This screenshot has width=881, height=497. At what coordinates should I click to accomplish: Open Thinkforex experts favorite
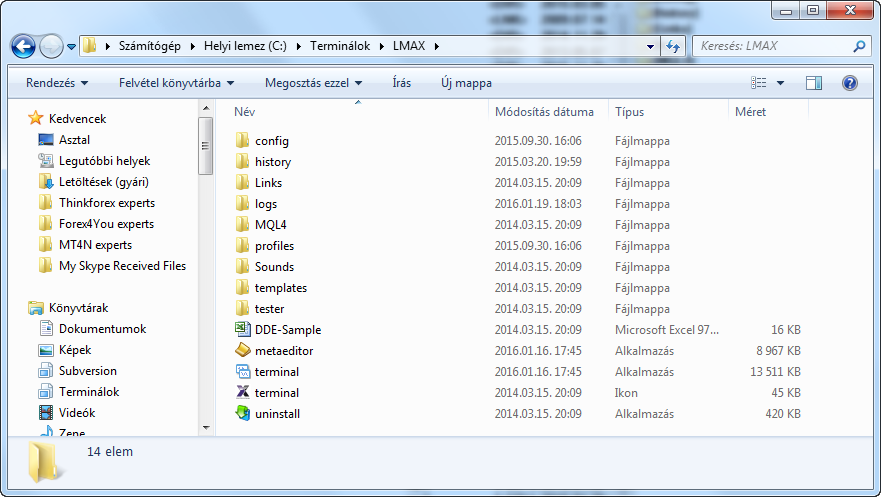(107, 203)
